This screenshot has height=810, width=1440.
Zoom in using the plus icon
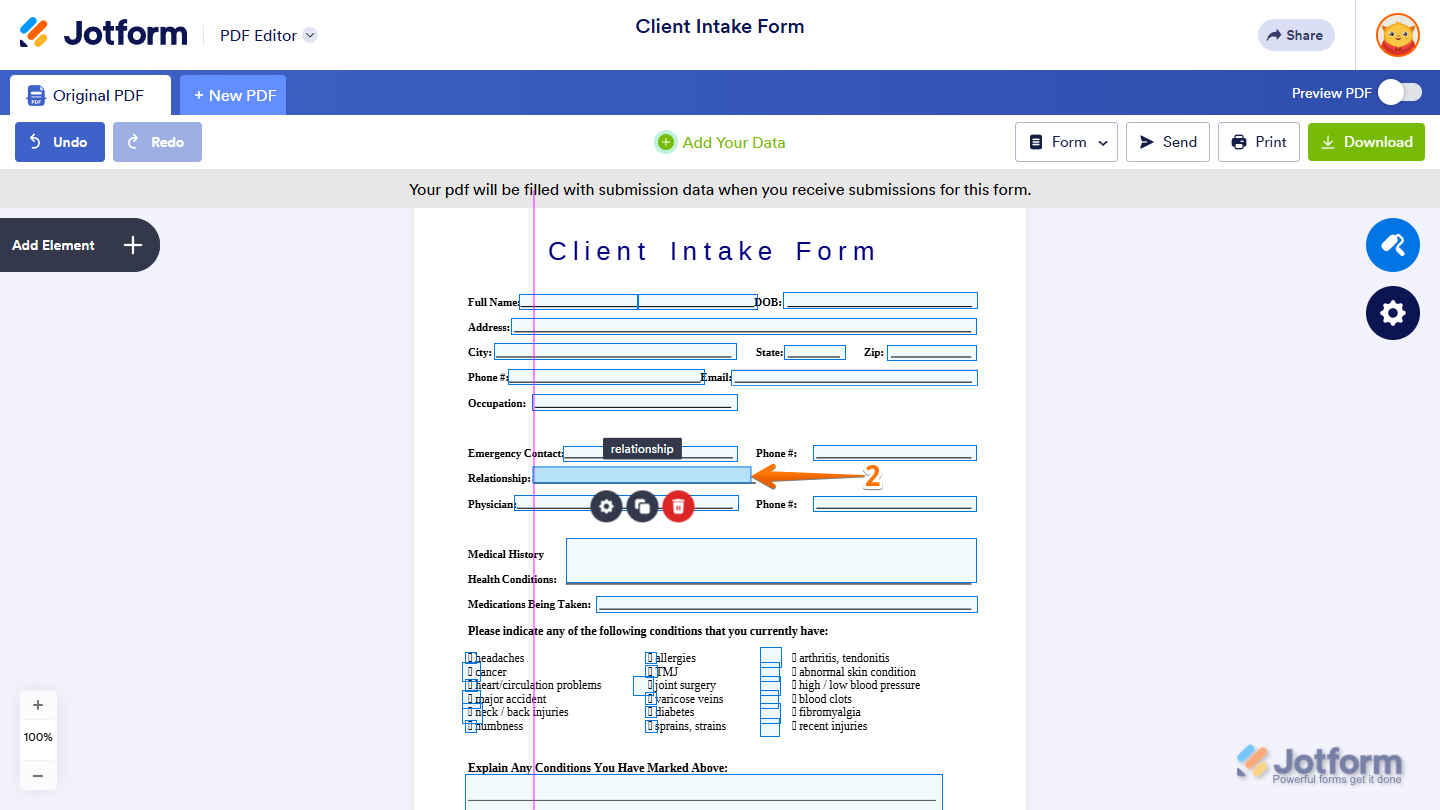[38, 704]
